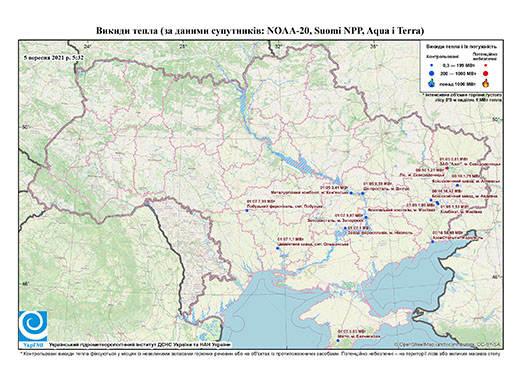Click the OpenStreetMap contributors attribution
The image size is (520, 368).
pos(447,344)
